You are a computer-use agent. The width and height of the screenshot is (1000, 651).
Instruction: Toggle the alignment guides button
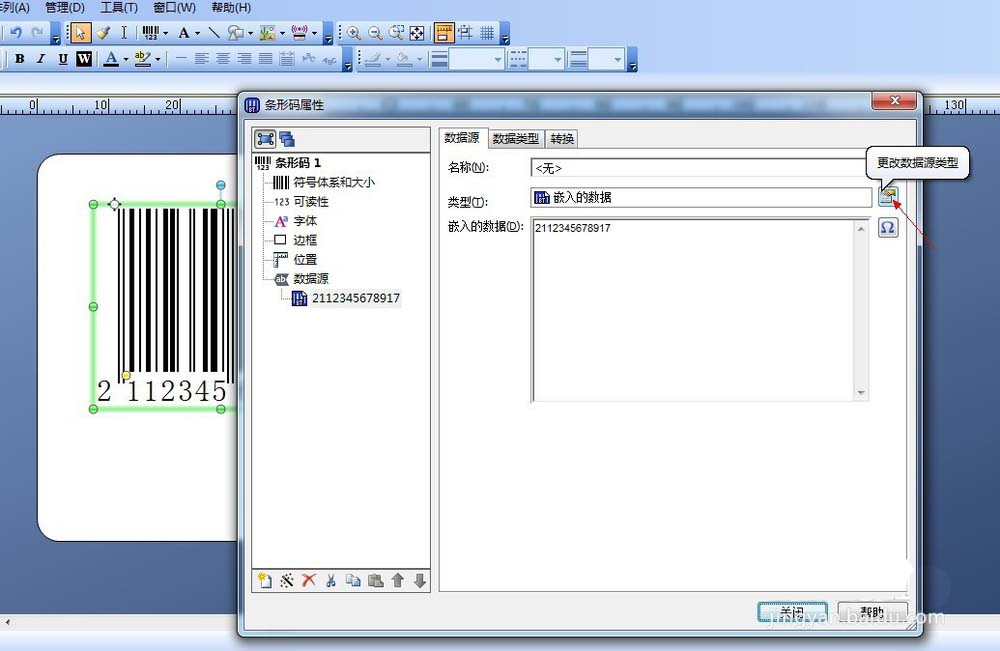click(x=466, y=33)
